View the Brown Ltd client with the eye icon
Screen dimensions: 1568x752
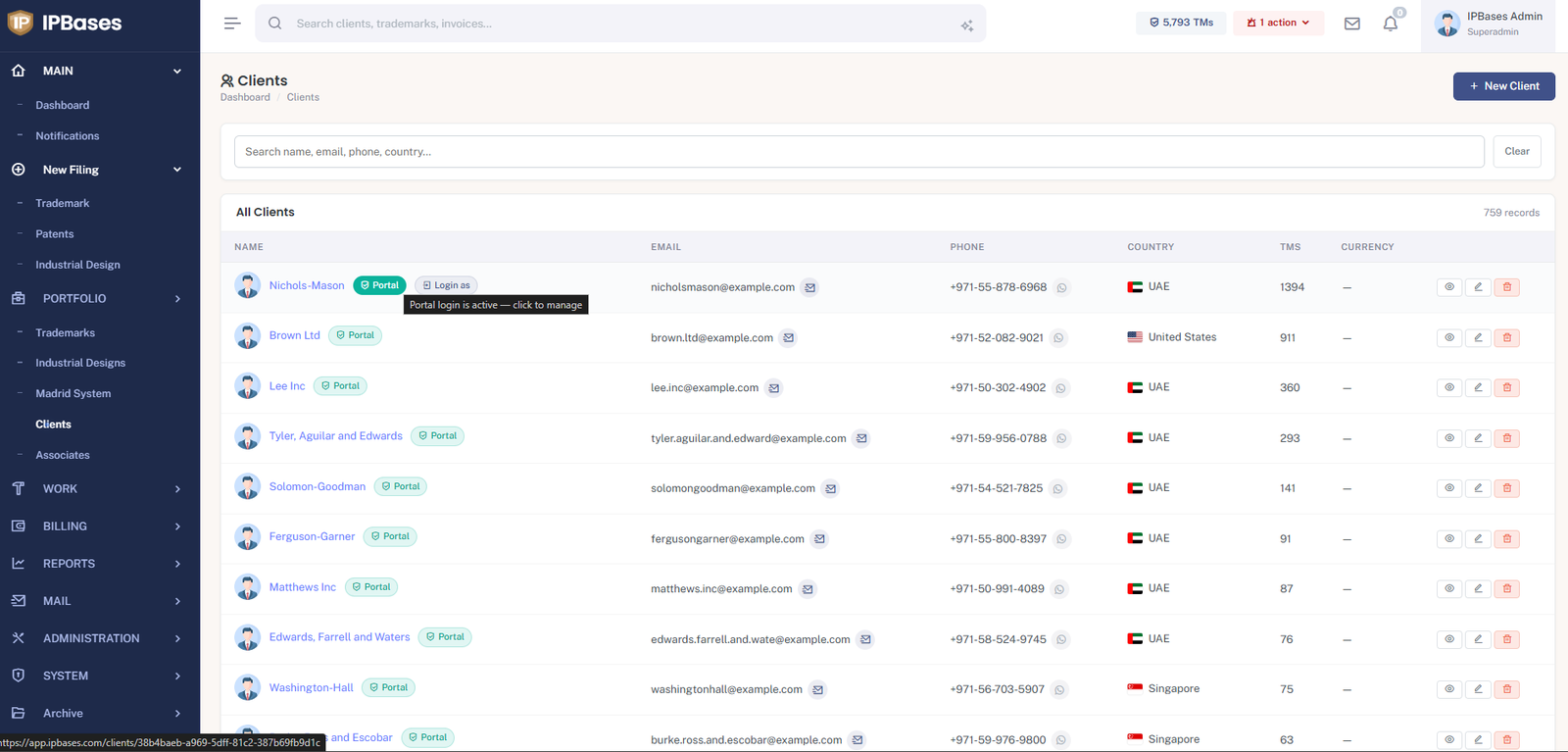point(1448,337)
